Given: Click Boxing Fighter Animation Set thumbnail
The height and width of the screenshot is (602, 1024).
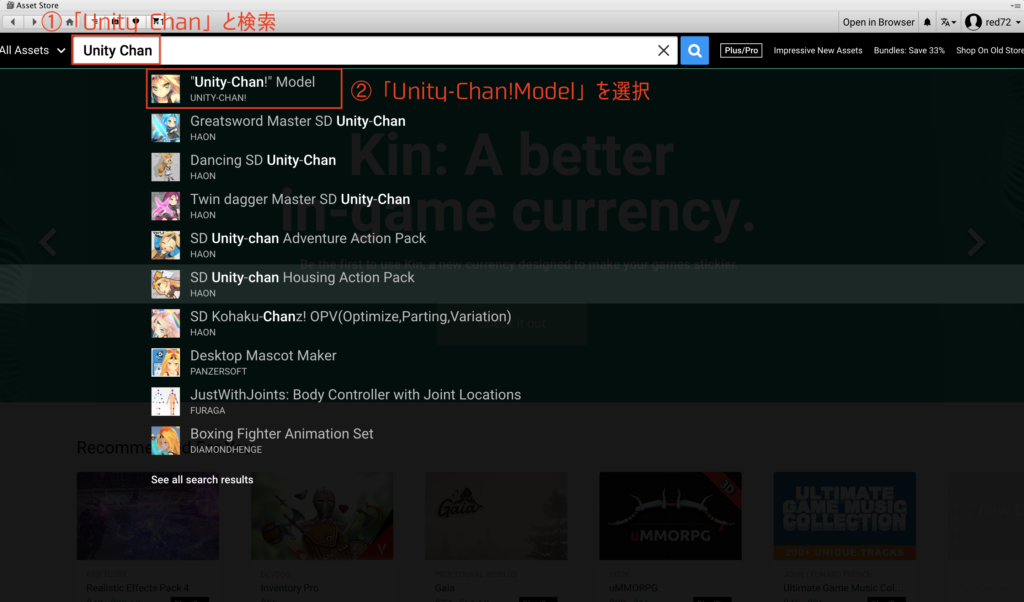Looking at the screenshot, I should coord(166,441).
